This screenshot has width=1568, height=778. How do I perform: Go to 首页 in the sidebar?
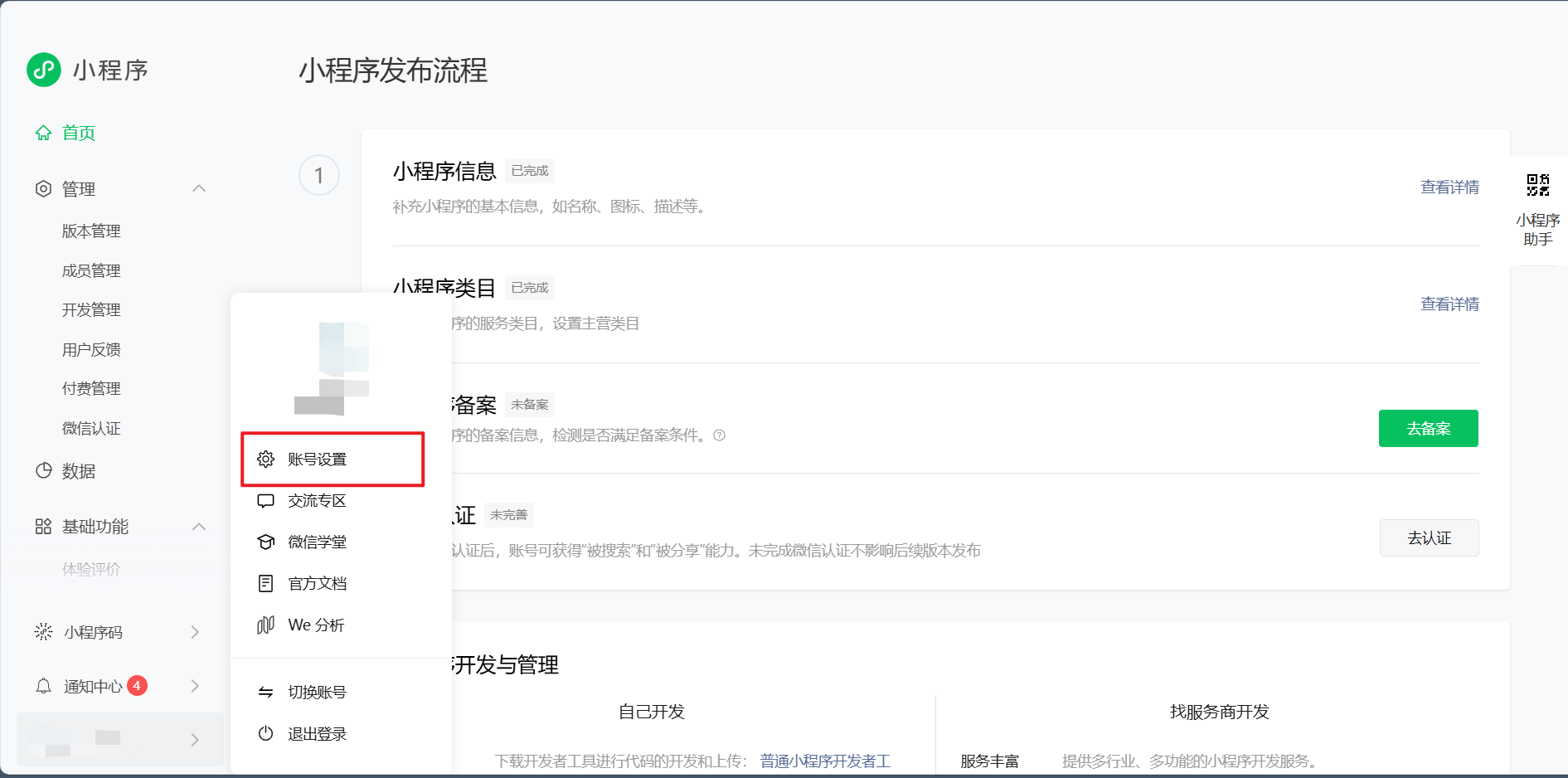pyautogui.click(x=79, y=133)
